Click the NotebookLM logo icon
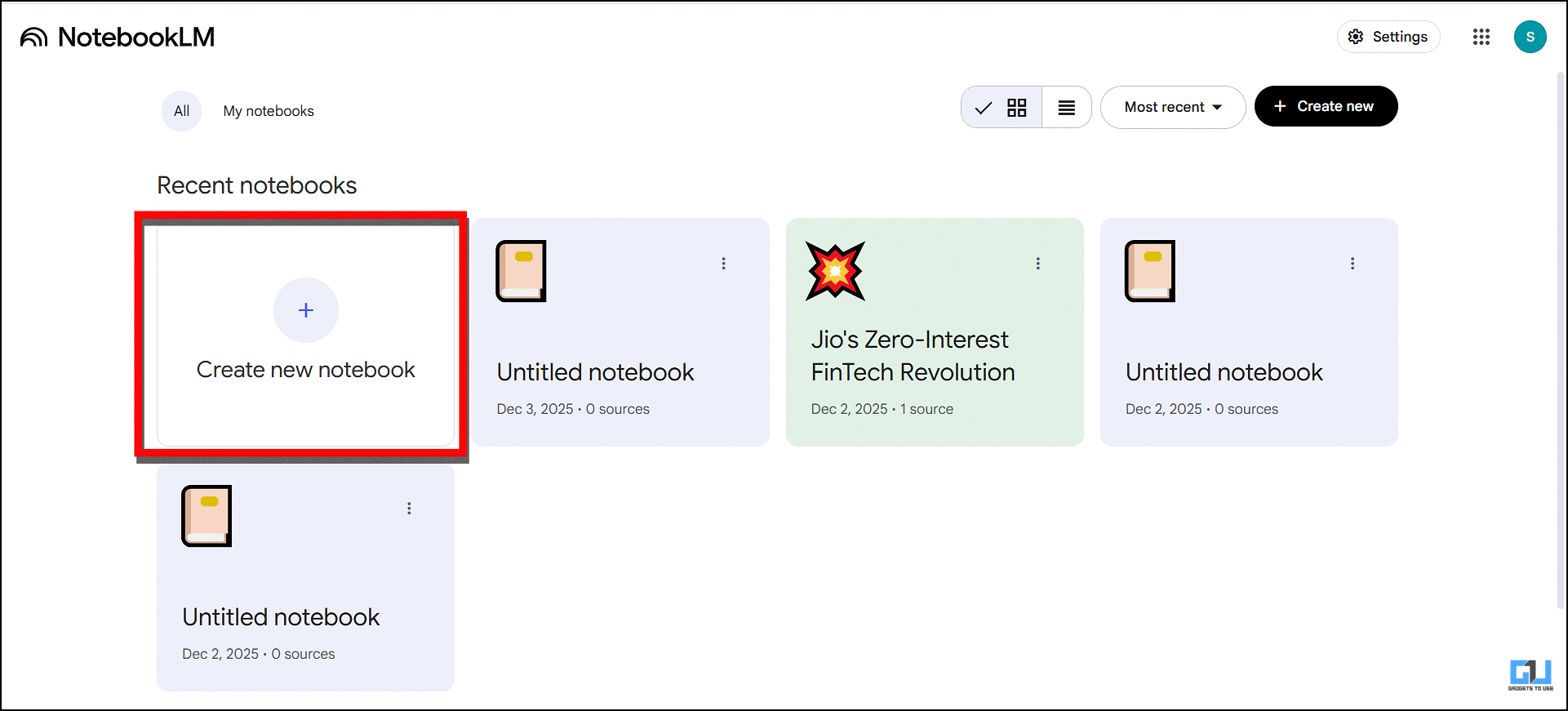Screen dimensions: 1568x711 click(33, 38)
